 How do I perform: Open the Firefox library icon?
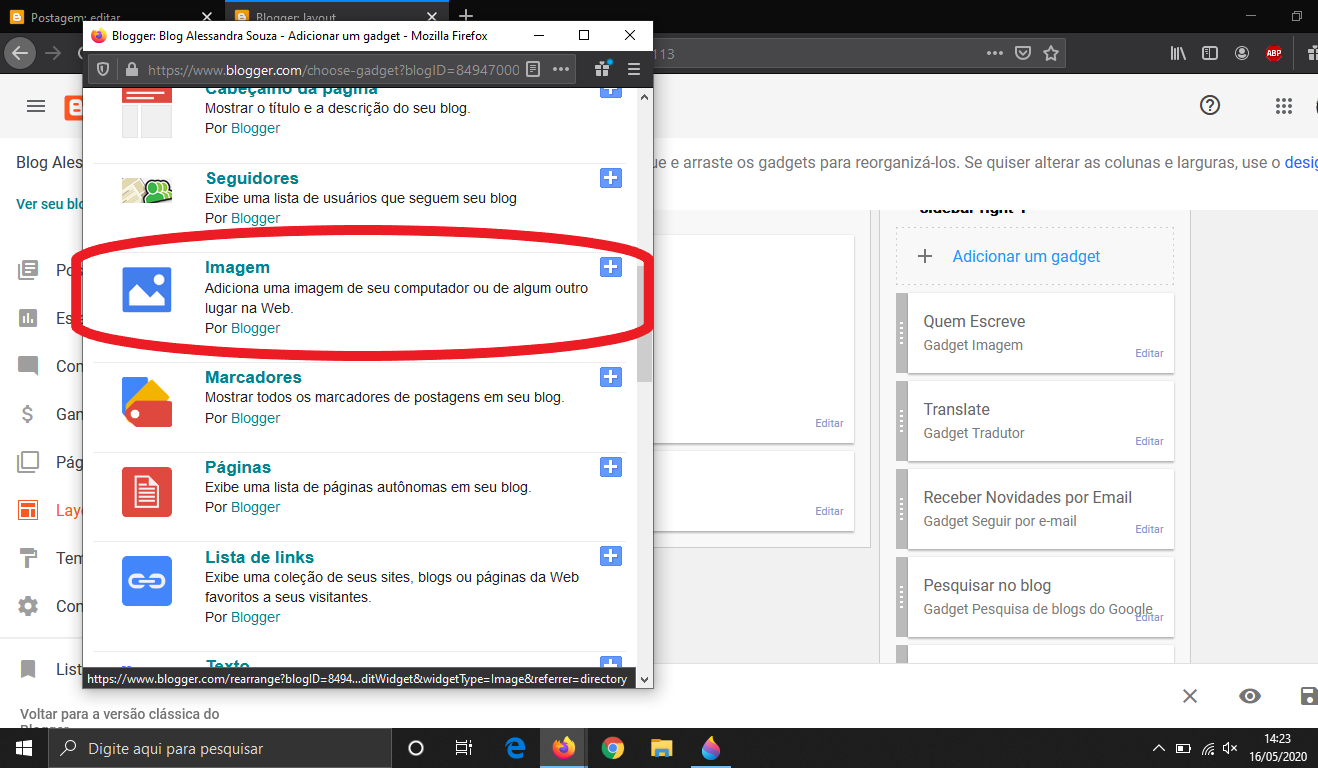point(1178,53)
